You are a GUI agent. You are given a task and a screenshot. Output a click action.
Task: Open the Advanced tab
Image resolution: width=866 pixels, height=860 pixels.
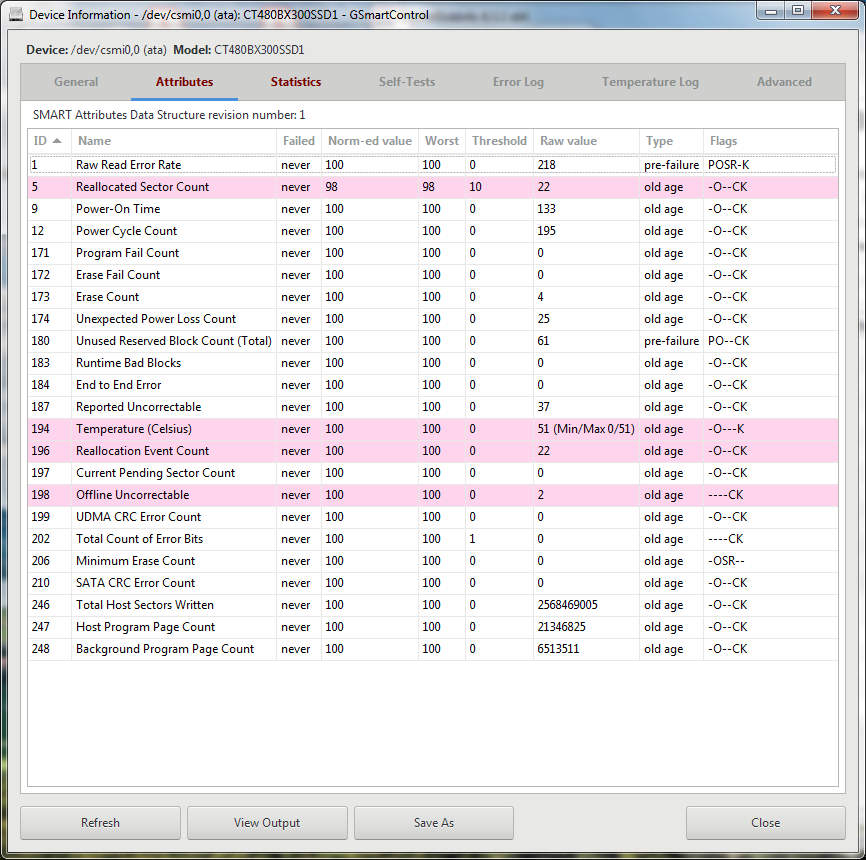pyautogui.click(x=784, y=82)
